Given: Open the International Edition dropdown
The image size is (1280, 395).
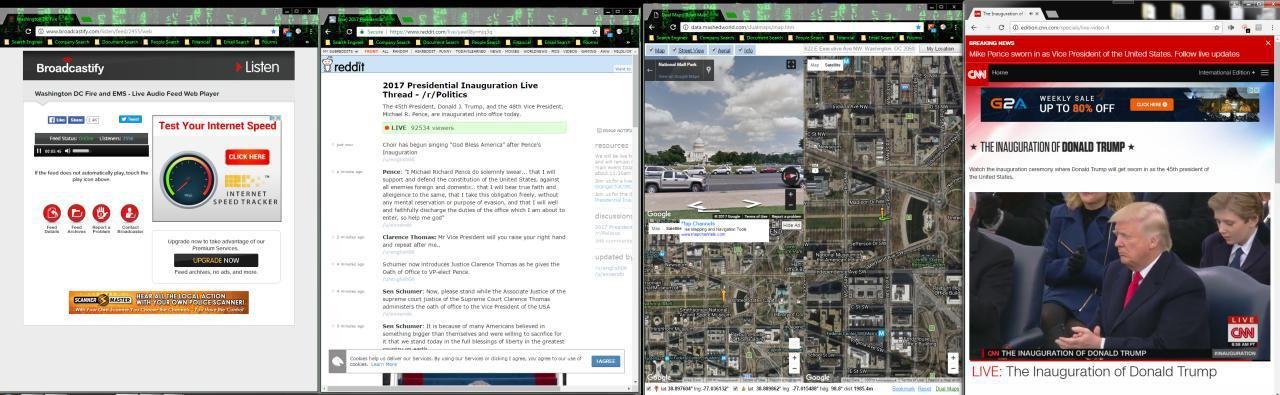Looking at the screenshot, I should [1227, 73].
